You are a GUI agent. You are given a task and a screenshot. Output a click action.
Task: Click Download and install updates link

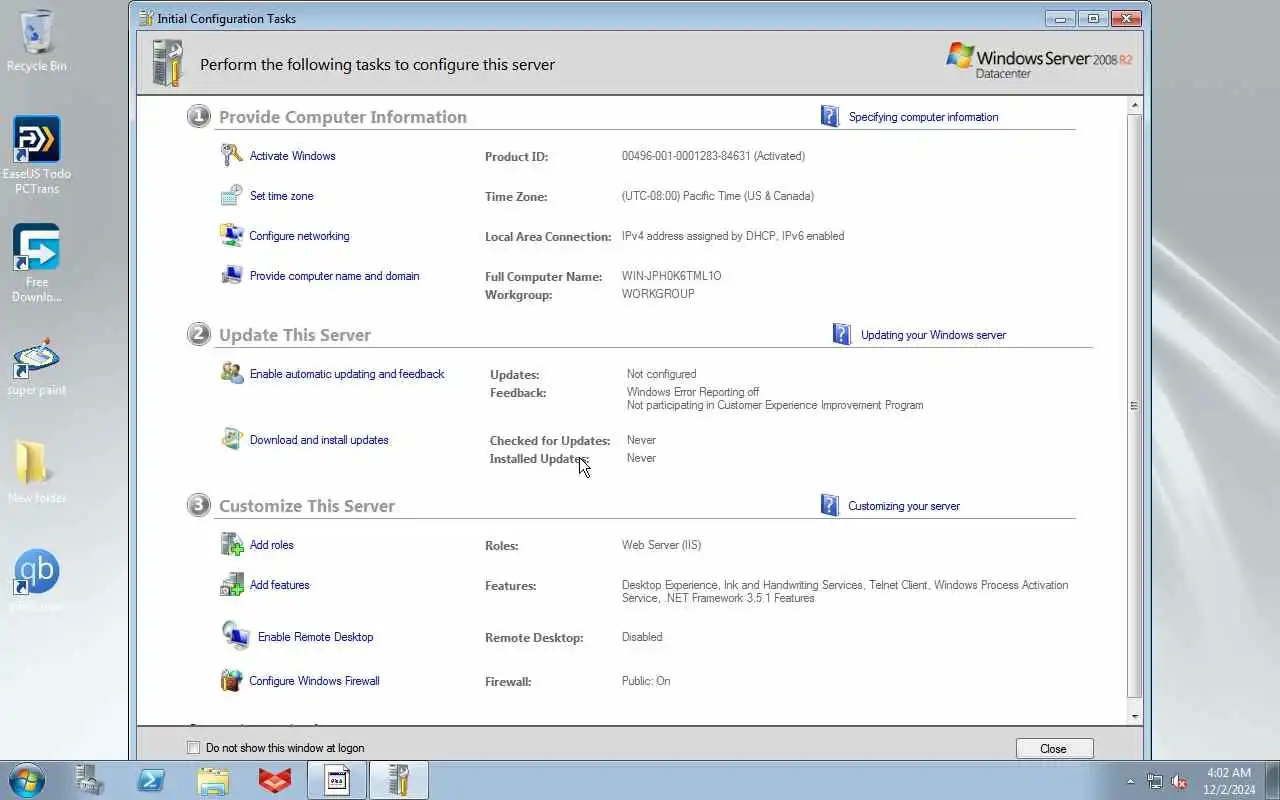[x=319, y=440]
